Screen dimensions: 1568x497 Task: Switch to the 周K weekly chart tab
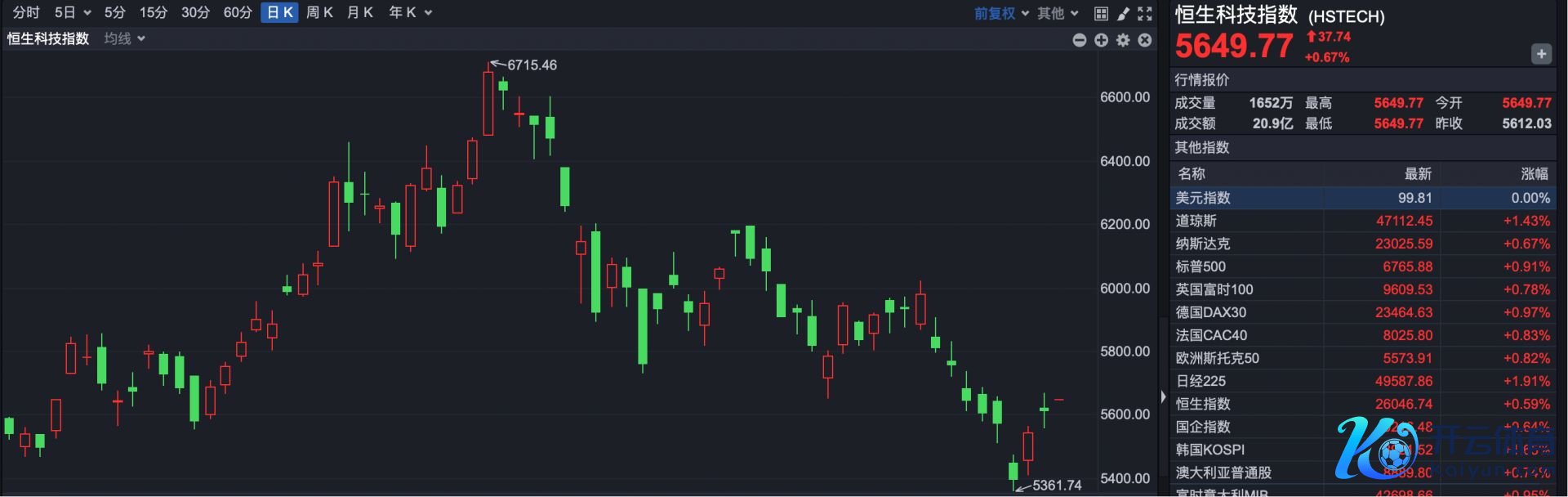[x=319, y=13]
